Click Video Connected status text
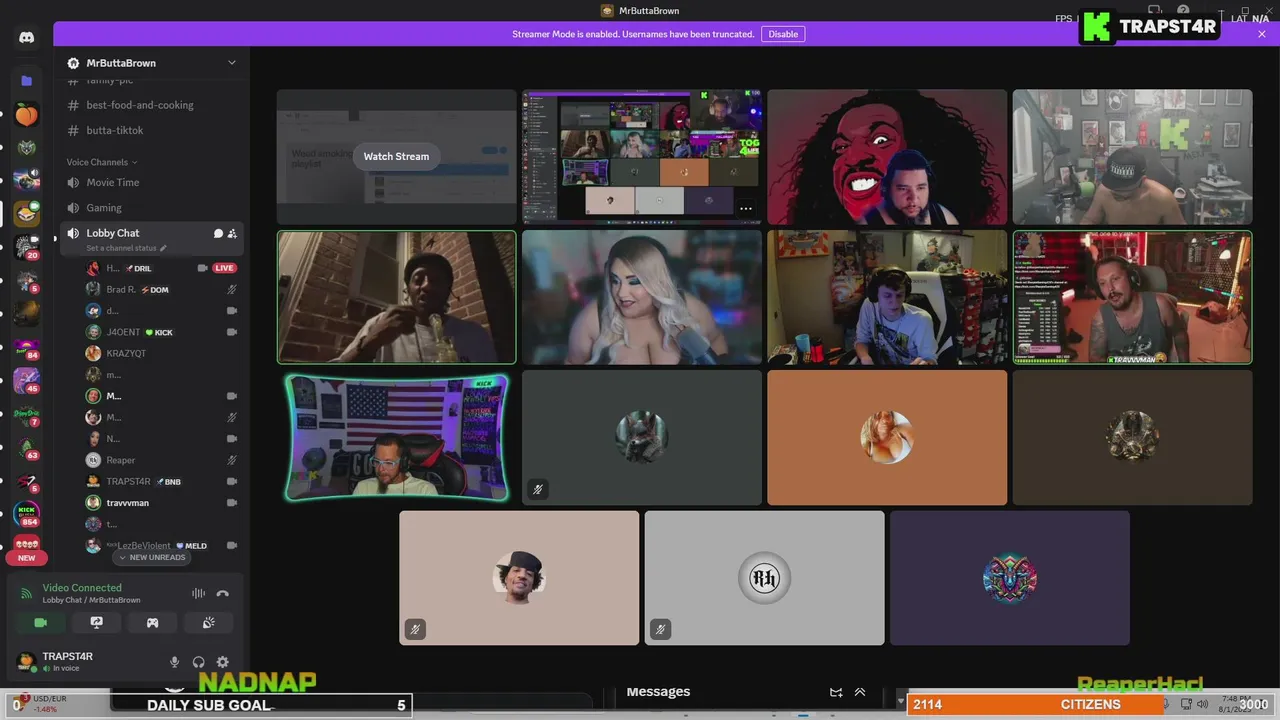 (82, 588)
